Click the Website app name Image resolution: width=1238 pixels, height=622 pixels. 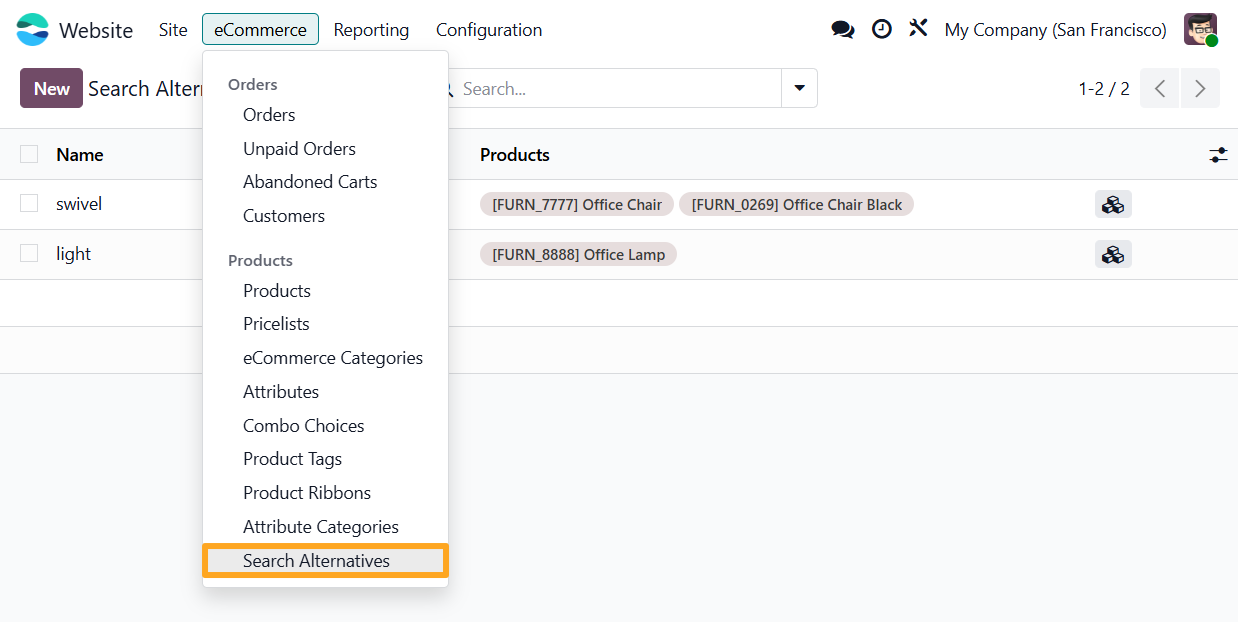click(x=96, y=30)
